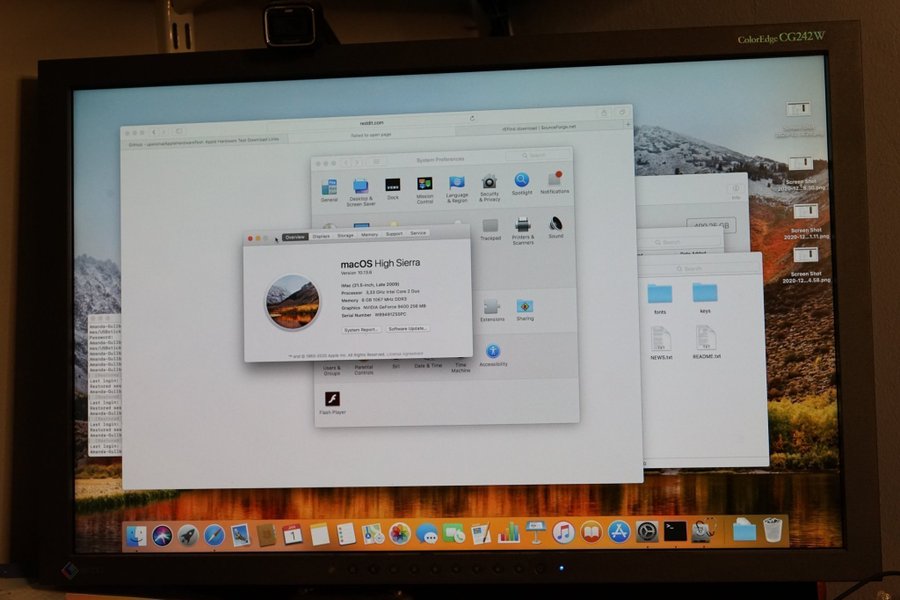
Task: Open Sharing preferences pane
Action: [525, 309]
